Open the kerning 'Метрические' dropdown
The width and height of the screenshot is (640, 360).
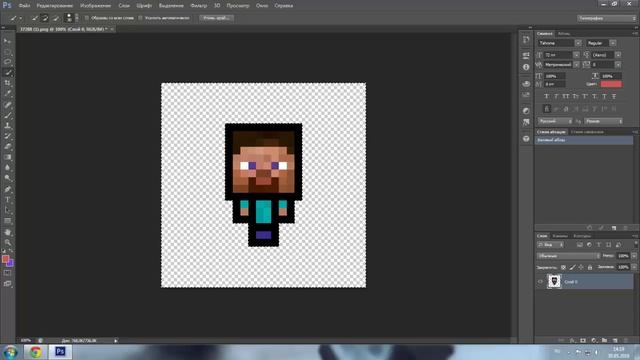576,64
